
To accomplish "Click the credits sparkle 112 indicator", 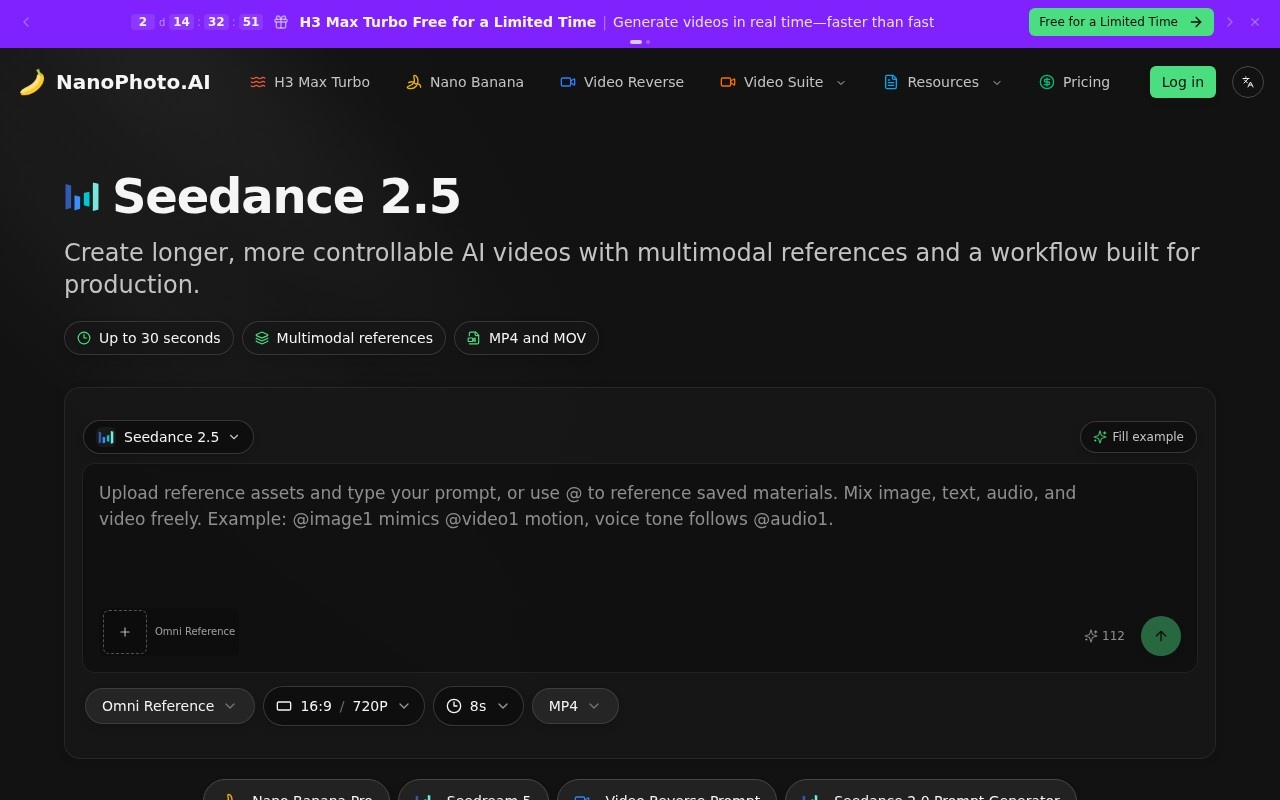I will pyautogui.click(x=1105, y=636).
